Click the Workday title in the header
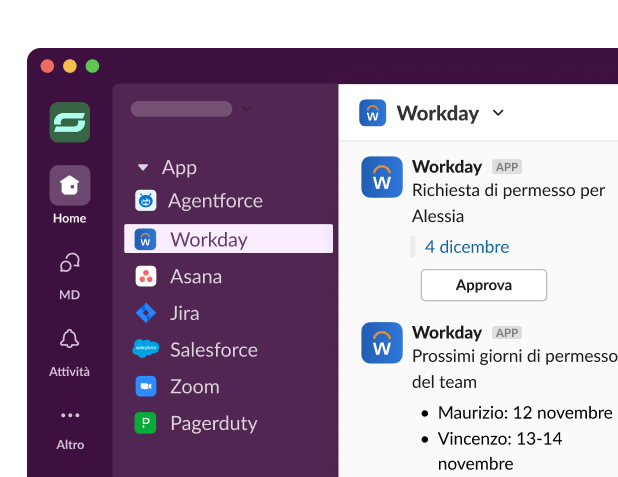This screenshot has width=618, height=477. pyautogui.click(x=437, y=113)
